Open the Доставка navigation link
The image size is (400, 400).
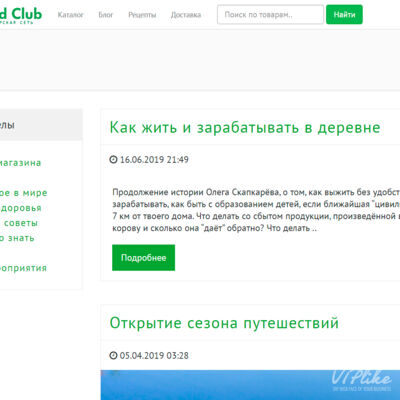(x=186, y=15)
